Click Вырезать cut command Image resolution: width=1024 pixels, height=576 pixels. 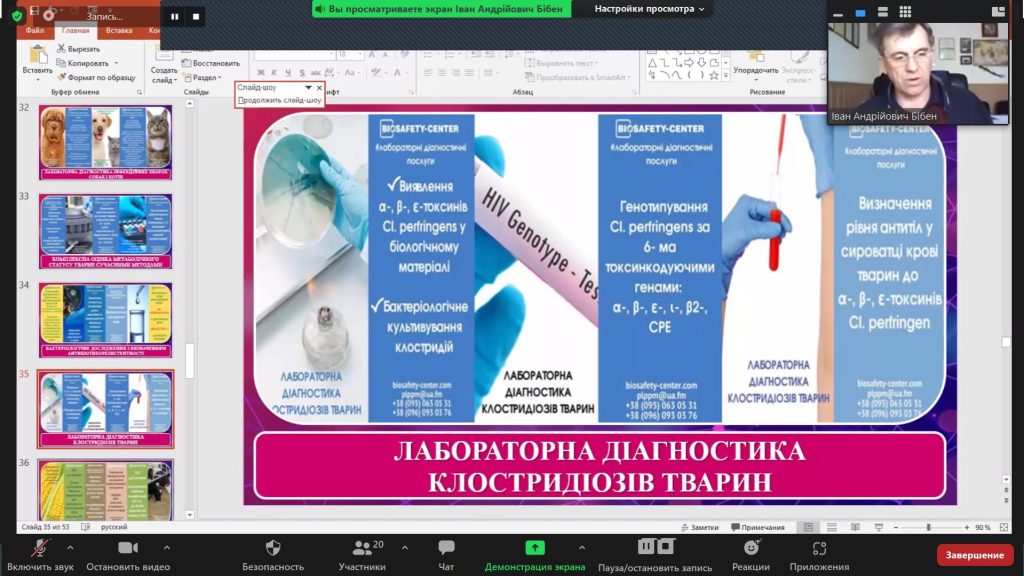click(78, 49)
